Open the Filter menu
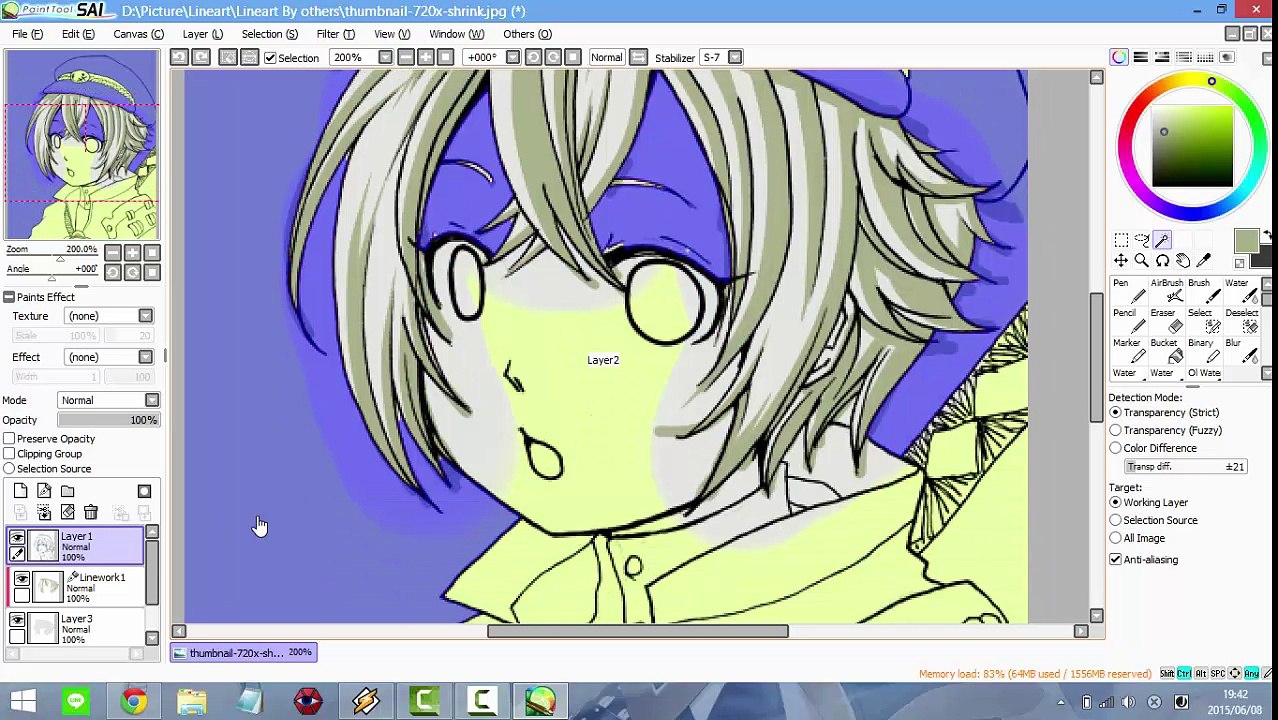Screen dimensions: 1278x720 pos(336,34)
